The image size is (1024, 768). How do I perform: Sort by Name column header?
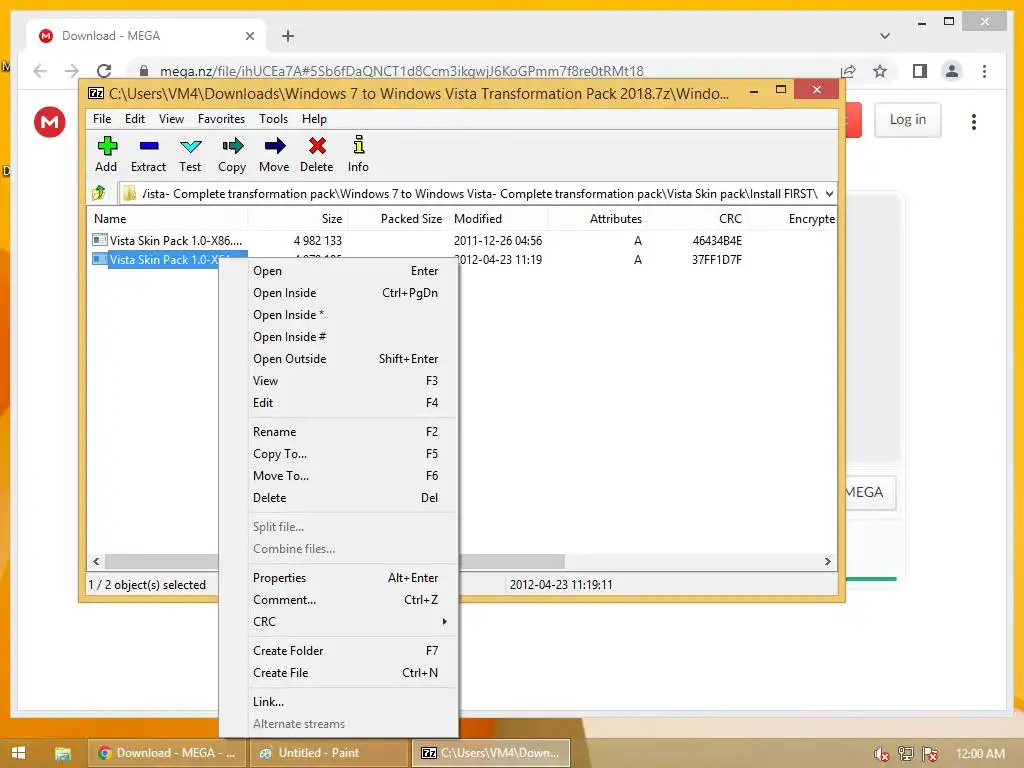coord(167,219)
